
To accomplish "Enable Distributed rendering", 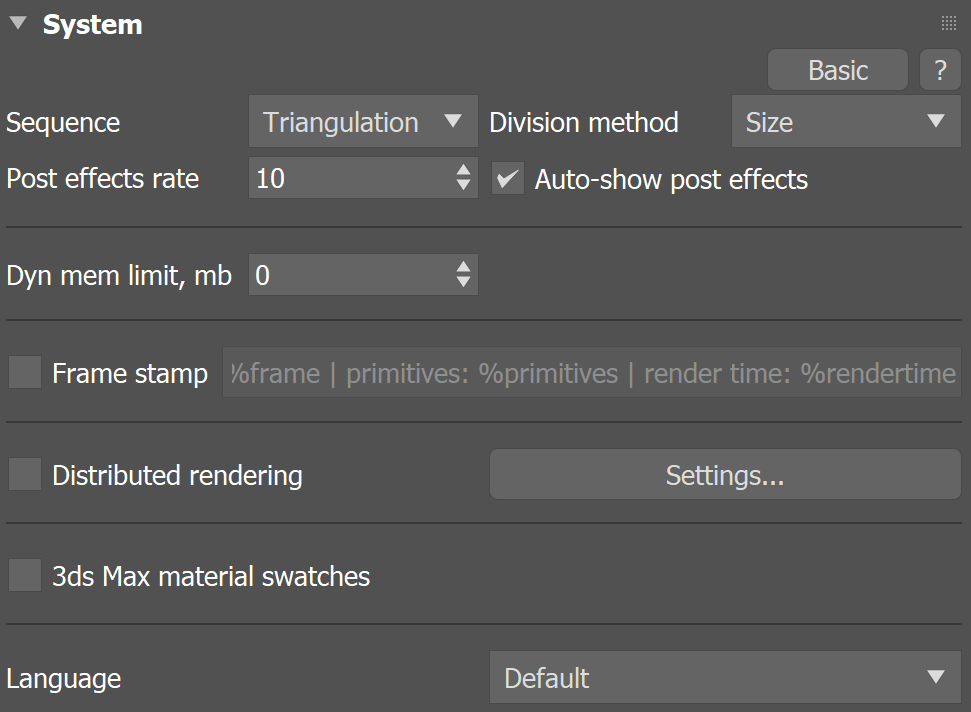I will (25, 474).
